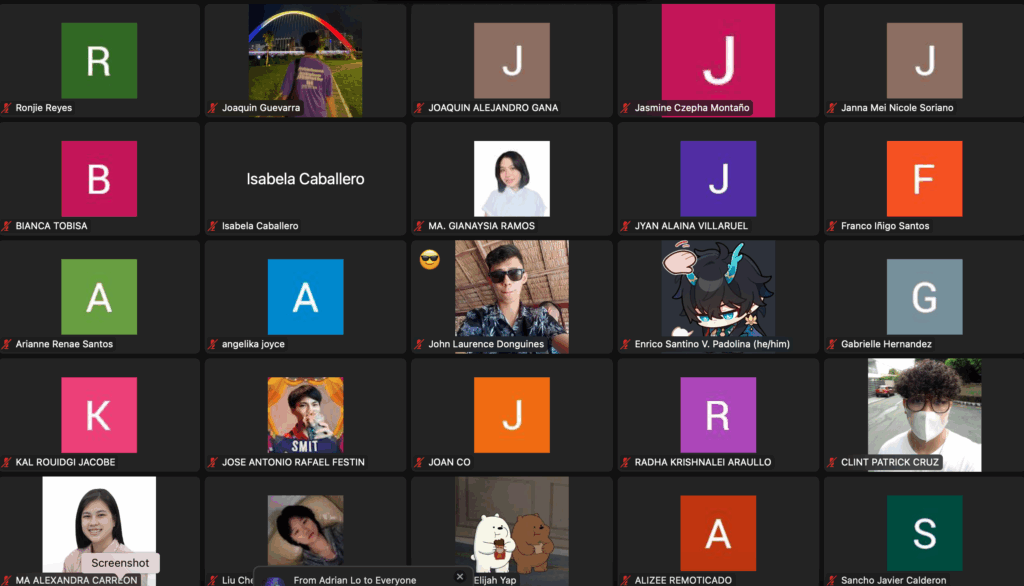The height and width of the screenshot is (586, 1024).
Task: Dismiss the Adrian Lo chat notification
Action: pos(460,577)
